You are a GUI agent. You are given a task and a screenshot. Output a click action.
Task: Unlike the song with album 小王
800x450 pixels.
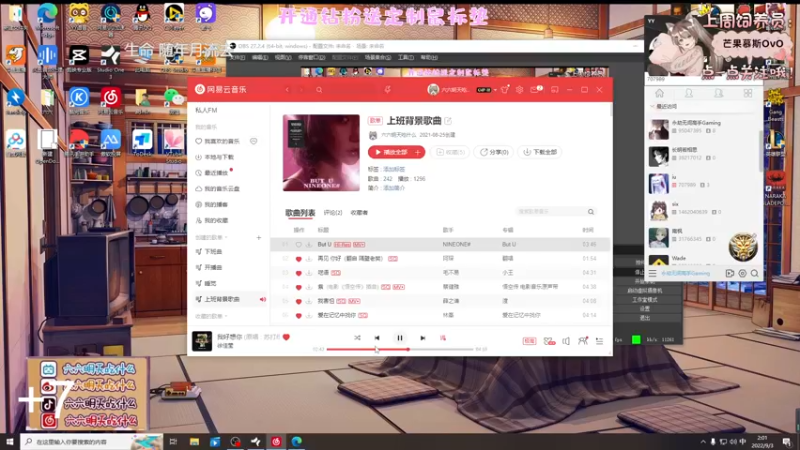tap(298, 273)
